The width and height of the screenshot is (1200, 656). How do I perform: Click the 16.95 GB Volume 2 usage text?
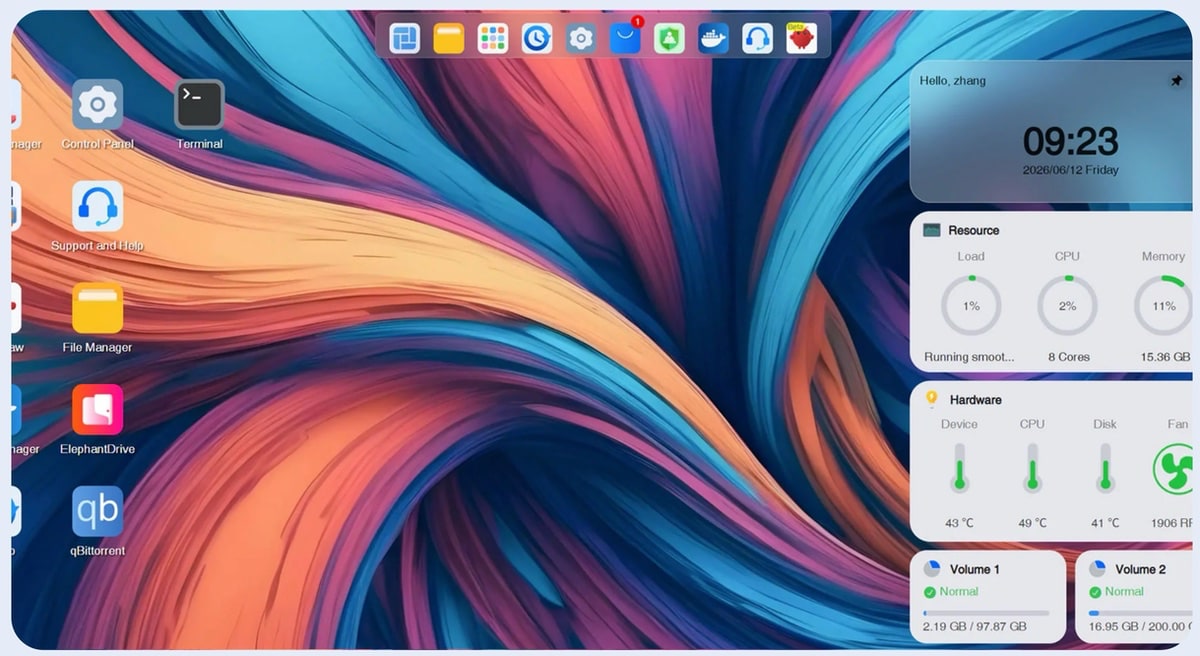pyautogui.click(x=1141, y=627)
